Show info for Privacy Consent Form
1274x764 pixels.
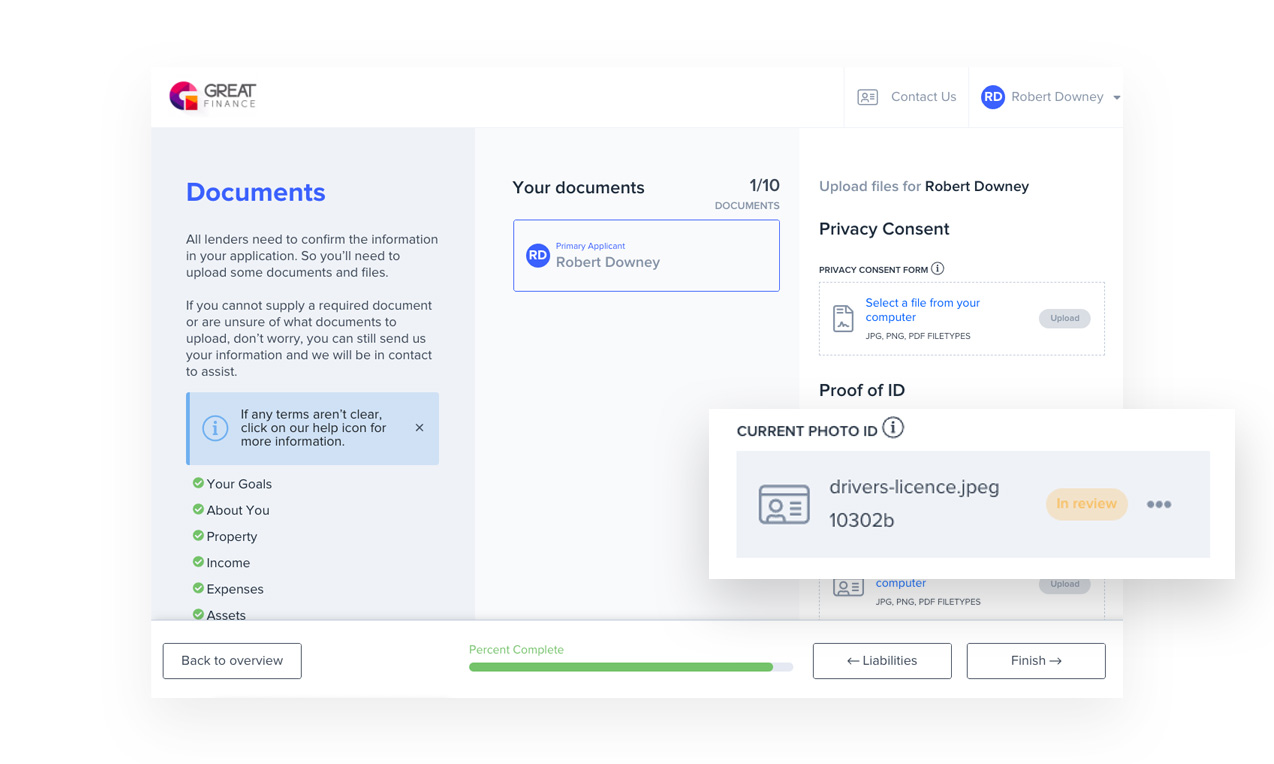coord(937,269)
